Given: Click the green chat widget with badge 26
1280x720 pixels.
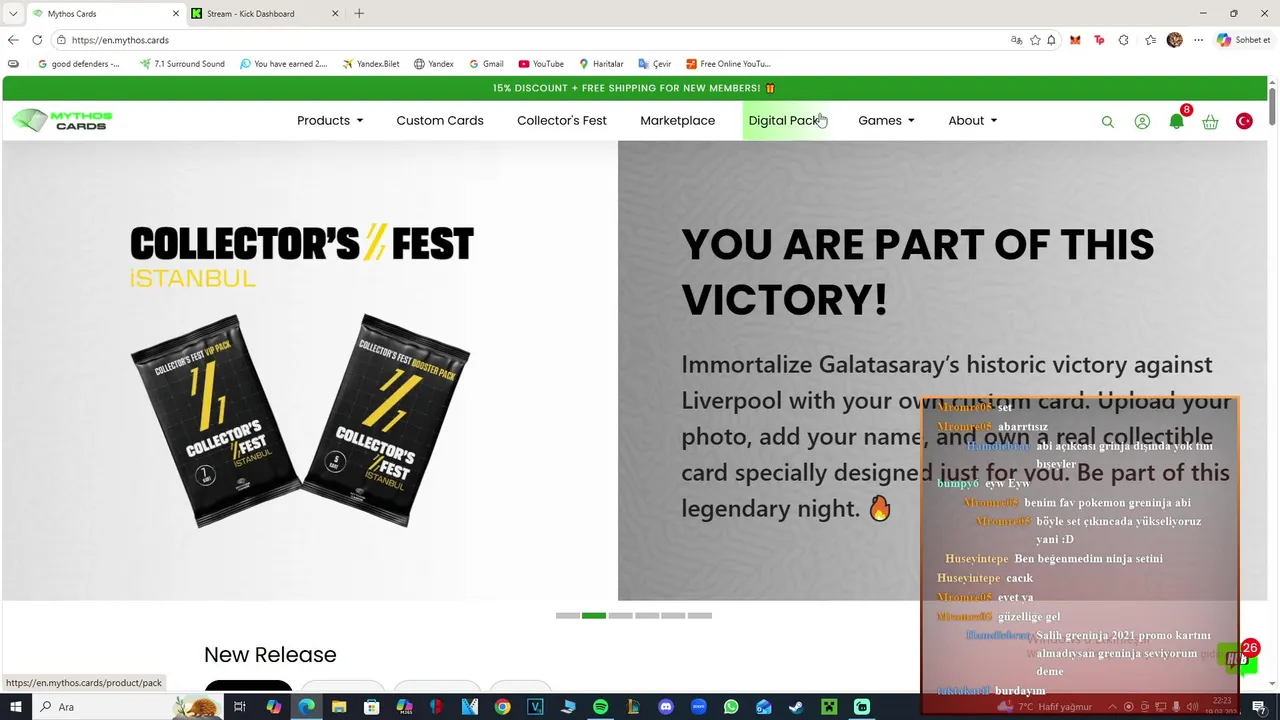Looking at the screenshot, I should coord(1238,658).
